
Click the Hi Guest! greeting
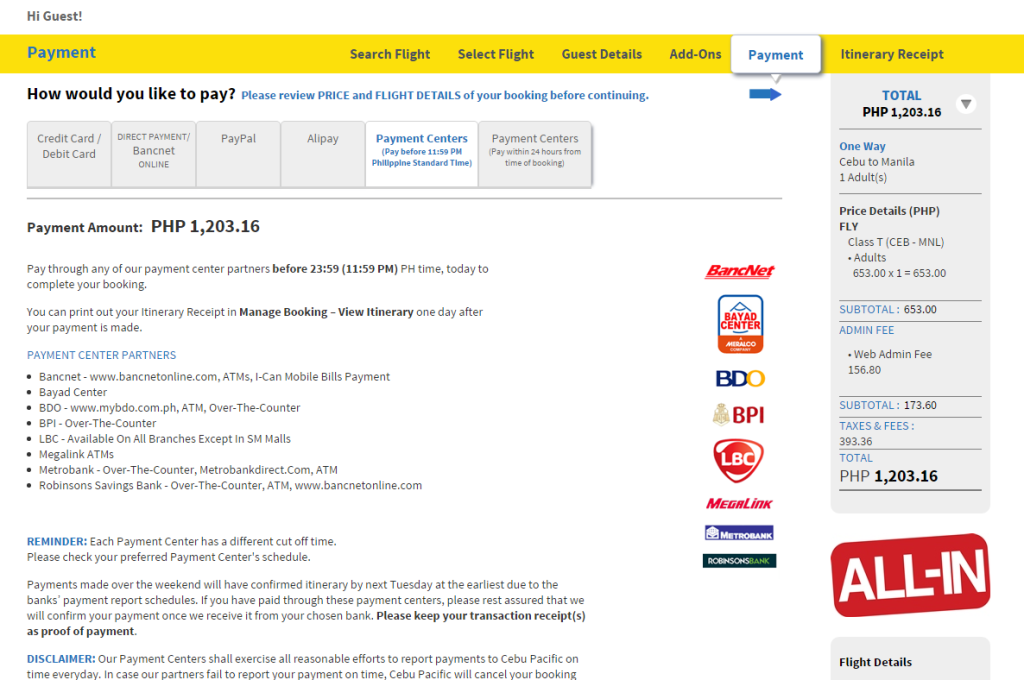(x=55, y=16)
